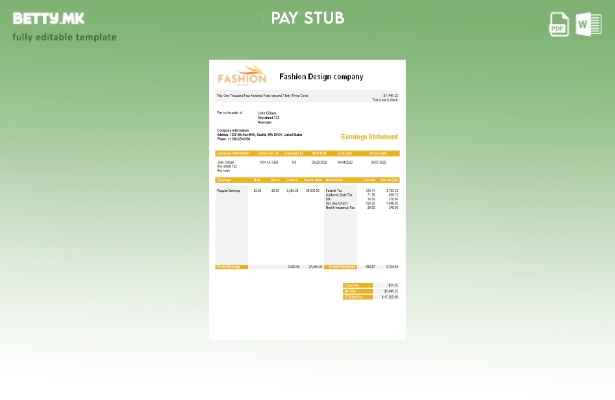
Task: Click the Employee Information yellow header bar
Action: (233, 154)
